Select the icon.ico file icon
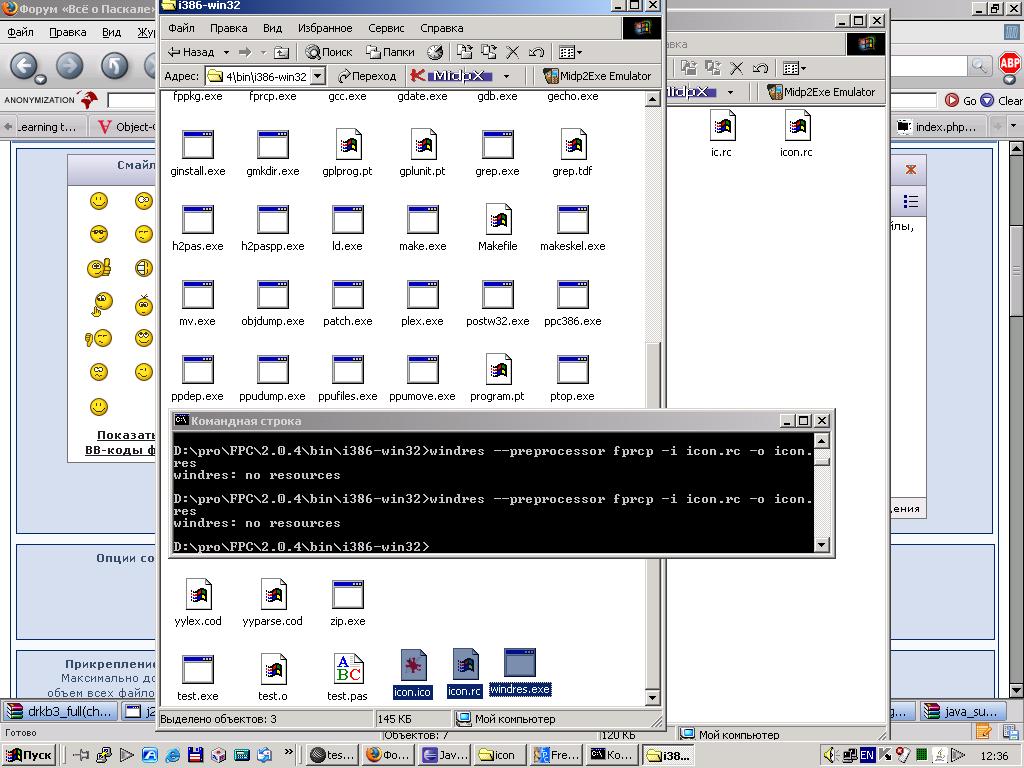The width and height of the screenshot is (1024, 768). point(412,666)
